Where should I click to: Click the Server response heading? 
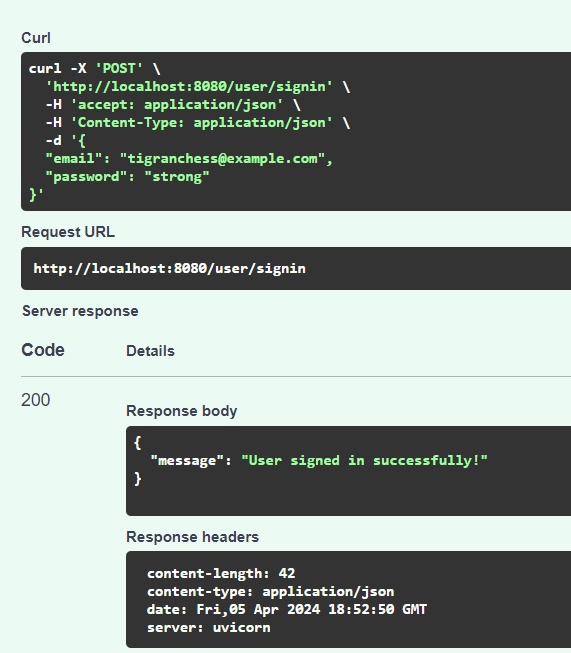80,311
